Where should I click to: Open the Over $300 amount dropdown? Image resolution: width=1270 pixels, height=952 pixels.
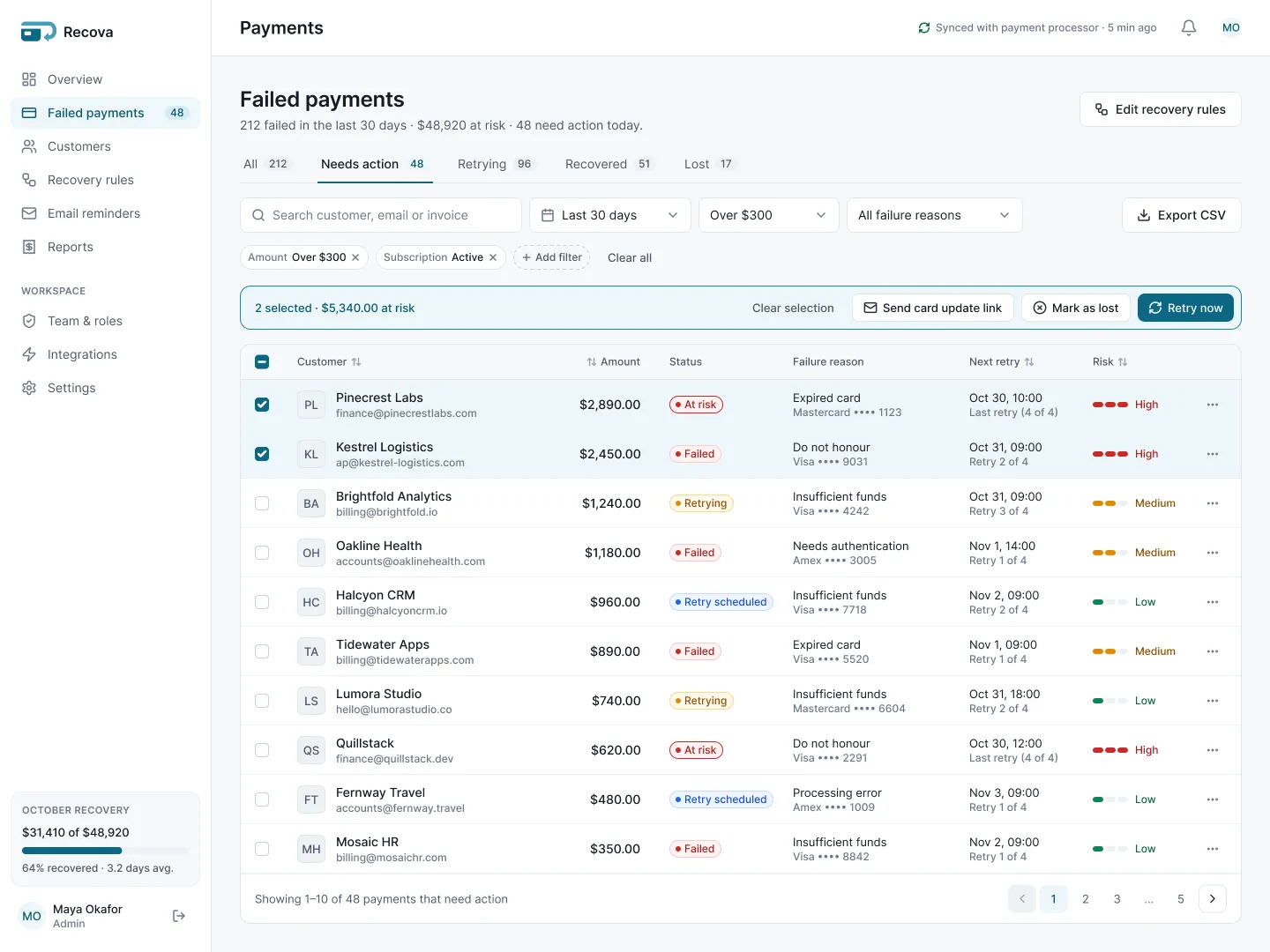767,215
